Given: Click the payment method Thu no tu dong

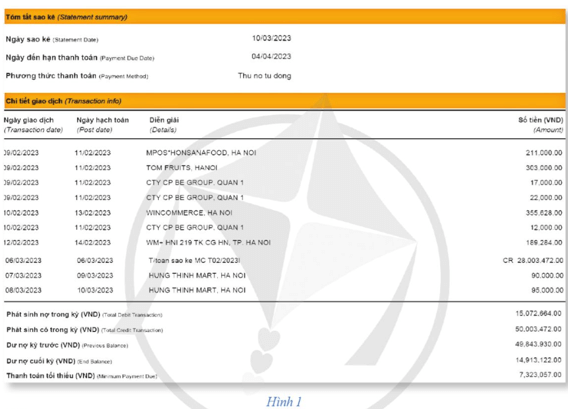Looking at the screenshot, I should pyautogui.click(x=264, y=76).
